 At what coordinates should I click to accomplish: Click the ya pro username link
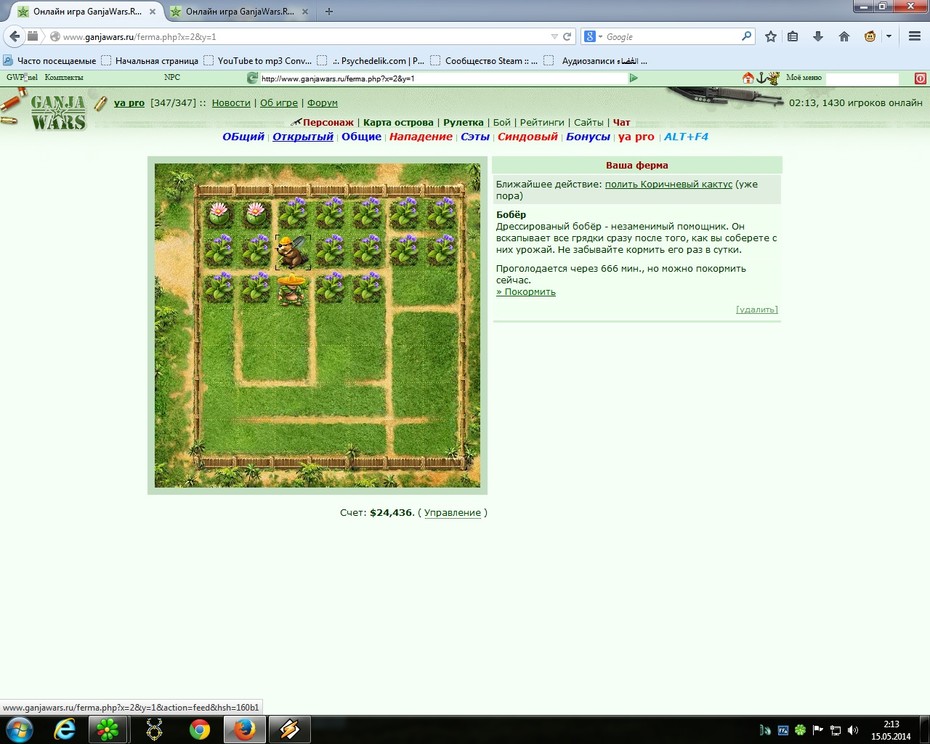[x=129, y=103]
